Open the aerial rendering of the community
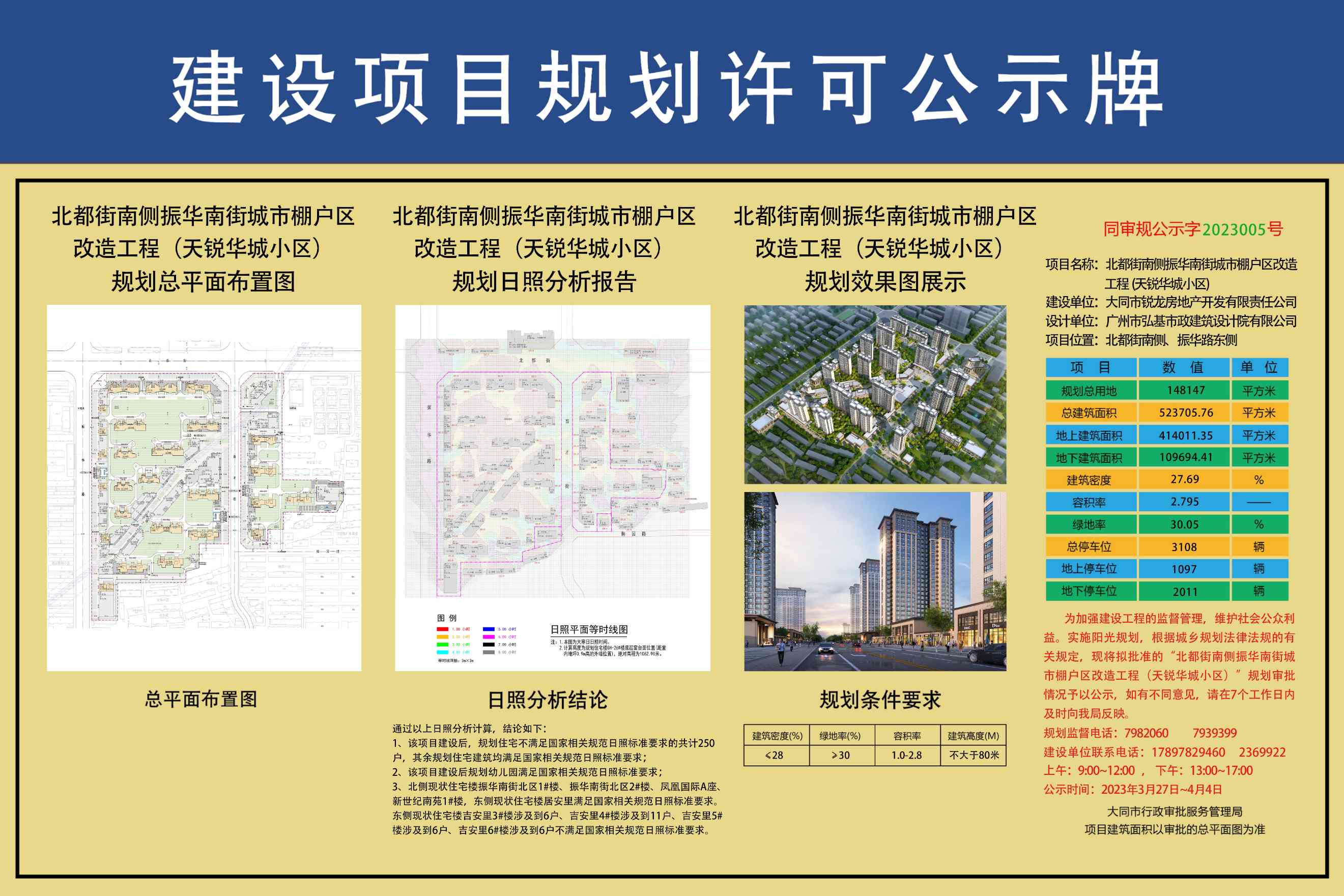The width and height of the screenshot is (1344, 896). 875,394
